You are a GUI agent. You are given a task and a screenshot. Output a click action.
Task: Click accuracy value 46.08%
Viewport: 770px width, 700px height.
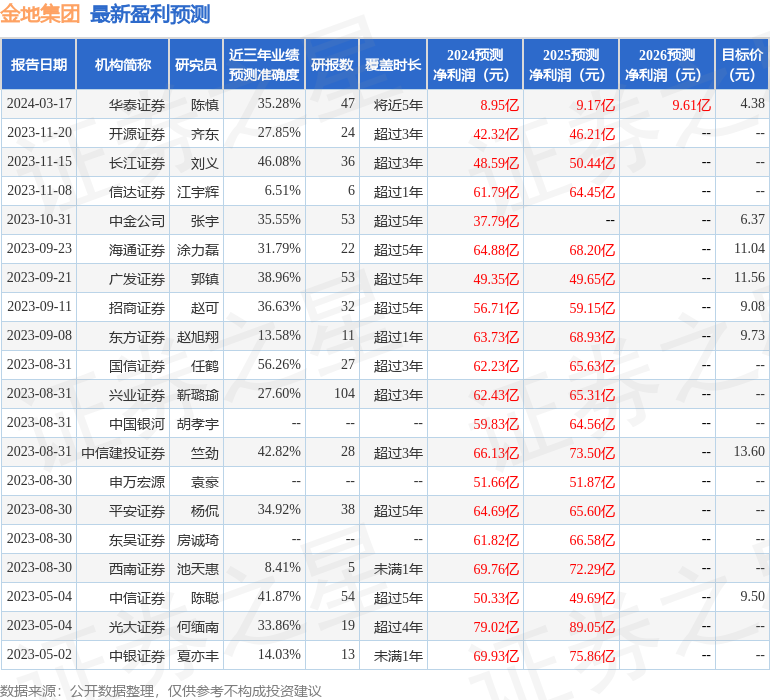coord(279,162)
